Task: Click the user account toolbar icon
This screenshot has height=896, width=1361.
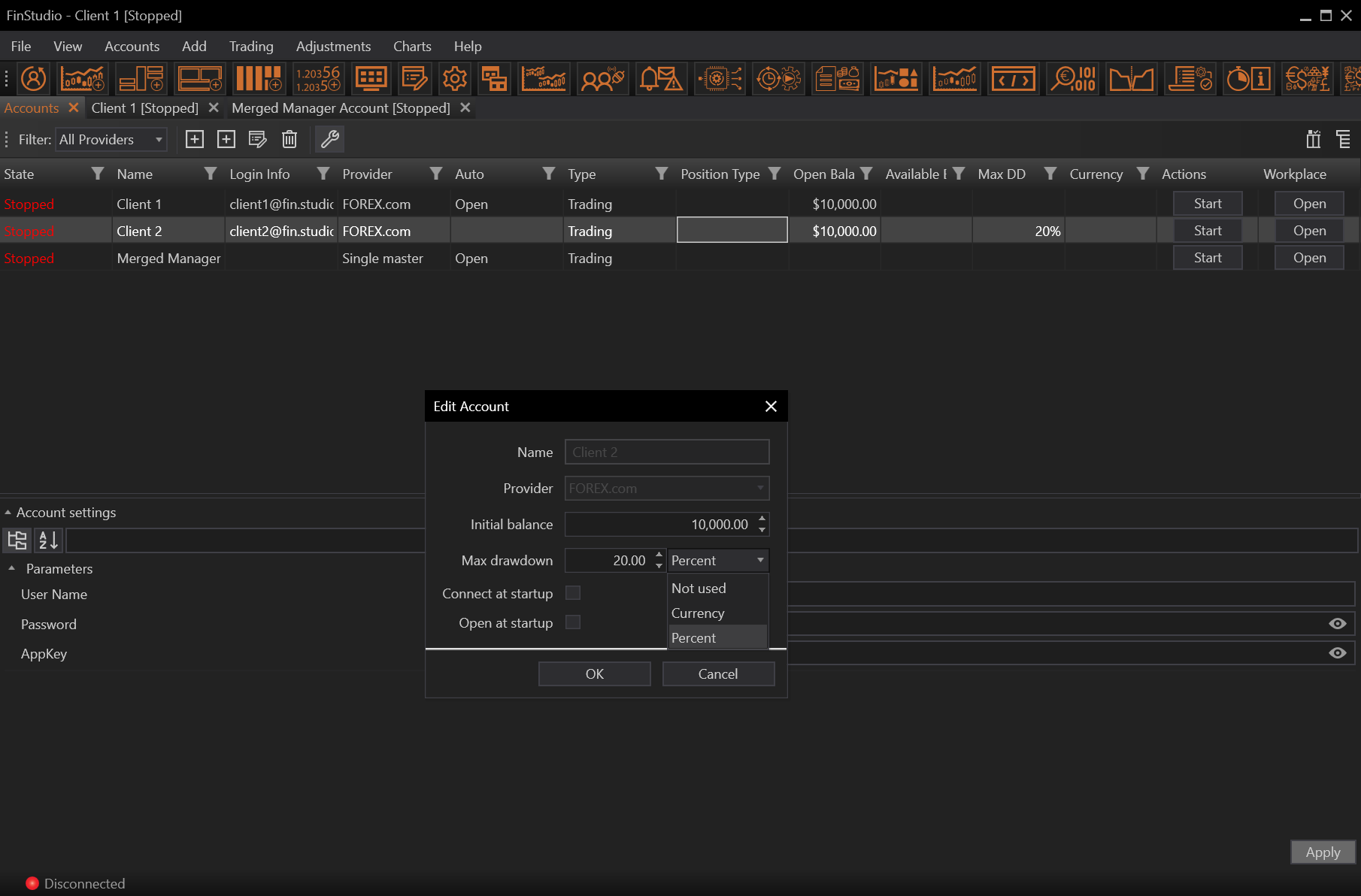Action: [x=33, y=78]
